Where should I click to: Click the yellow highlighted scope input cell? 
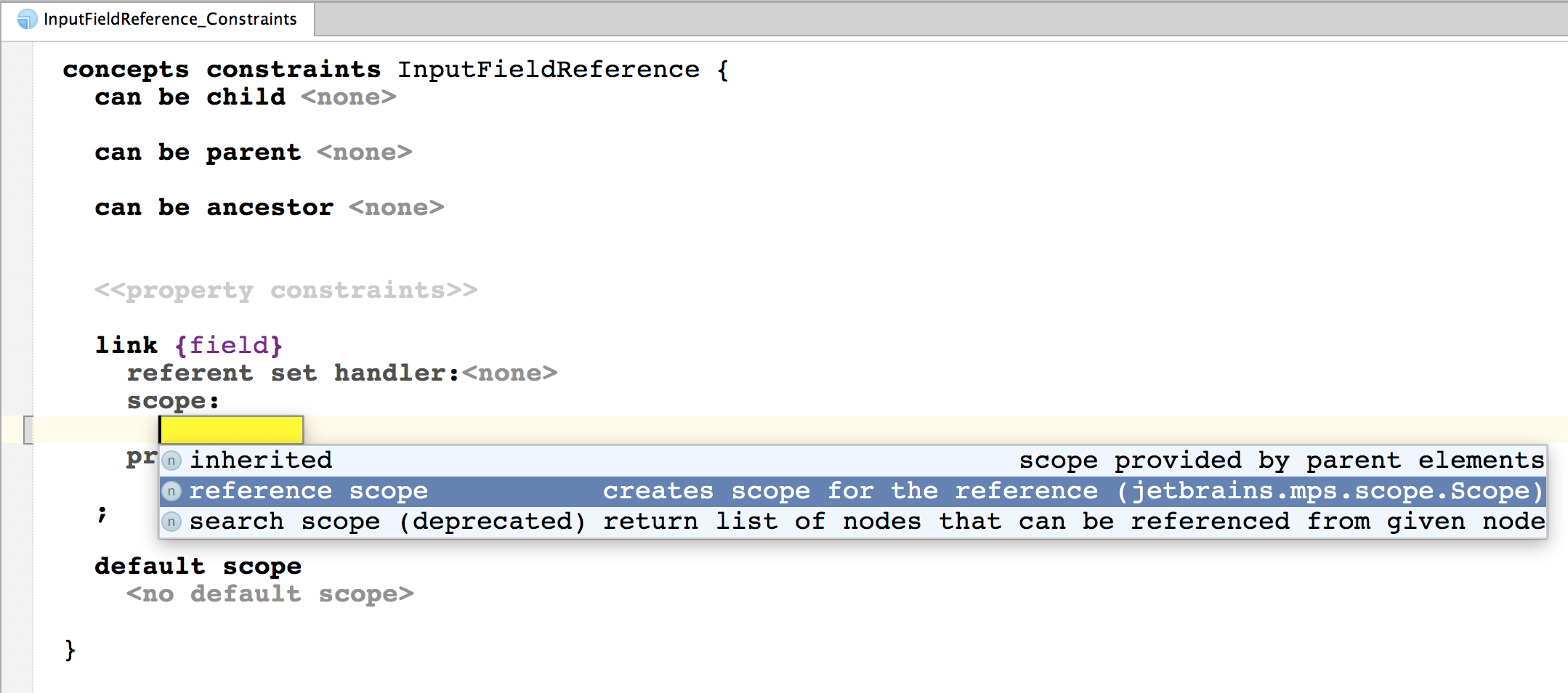pyautogui.click(x=231, y=430)
